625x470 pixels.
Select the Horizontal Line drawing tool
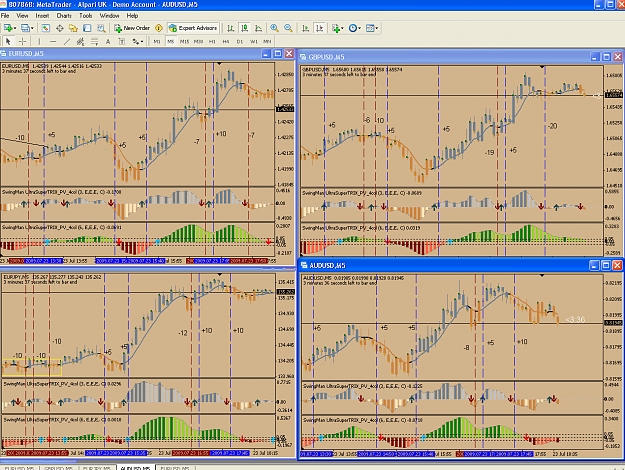click(53, 41)
